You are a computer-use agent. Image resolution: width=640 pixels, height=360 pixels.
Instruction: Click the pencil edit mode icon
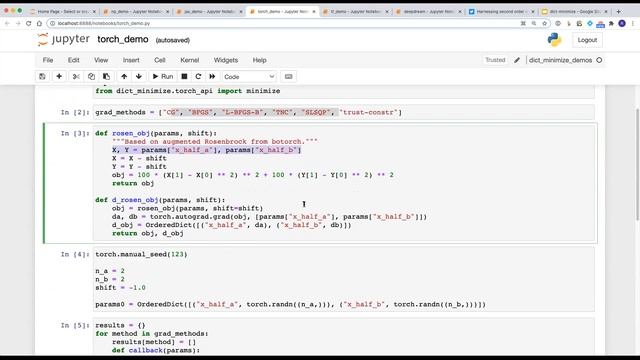pos(517,60)
